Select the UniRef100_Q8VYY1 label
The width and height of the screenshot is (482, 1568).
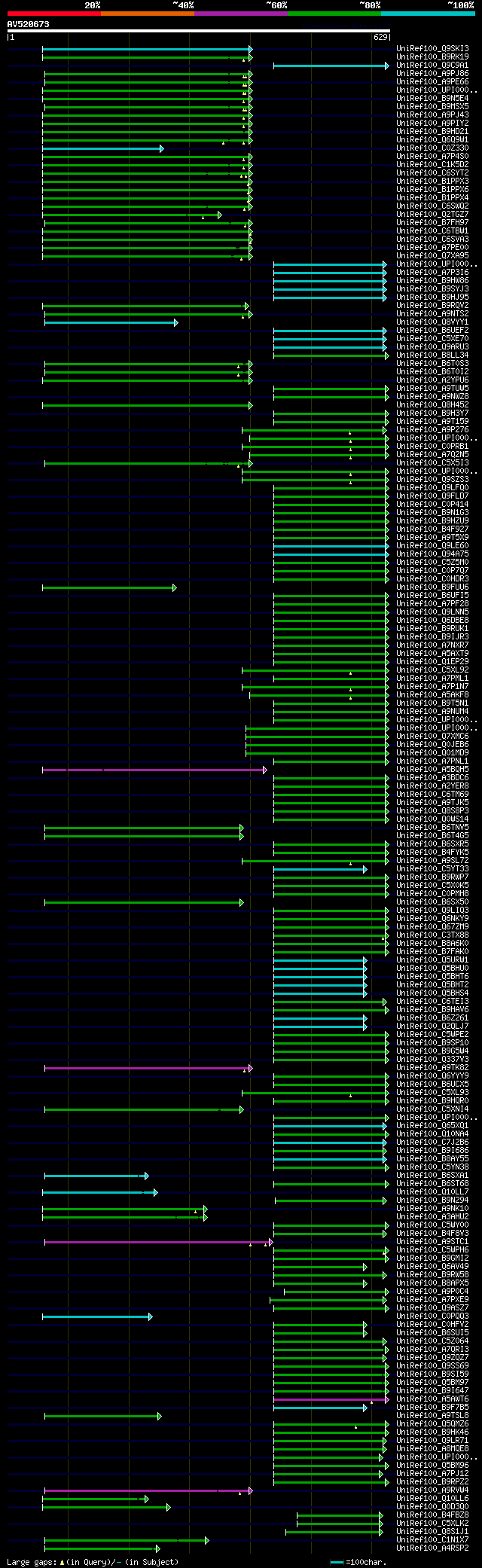click(x=432, y=322)
